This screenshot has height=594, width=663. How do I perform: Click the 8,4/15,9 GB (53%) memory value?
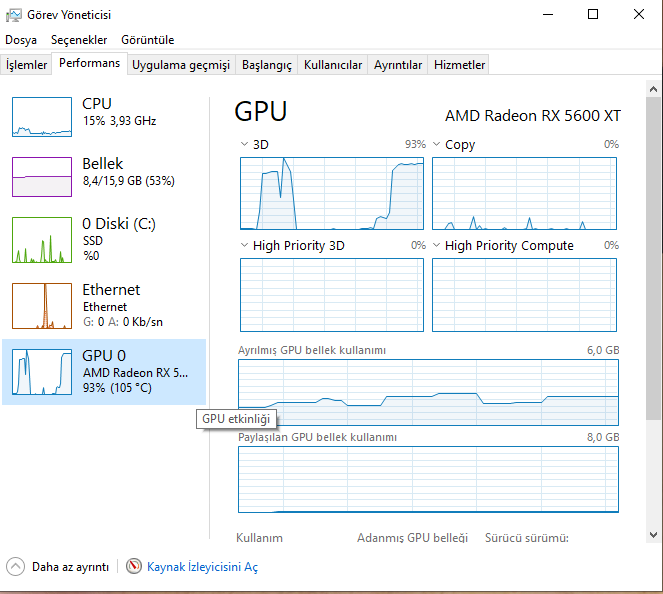pos(129,181)
